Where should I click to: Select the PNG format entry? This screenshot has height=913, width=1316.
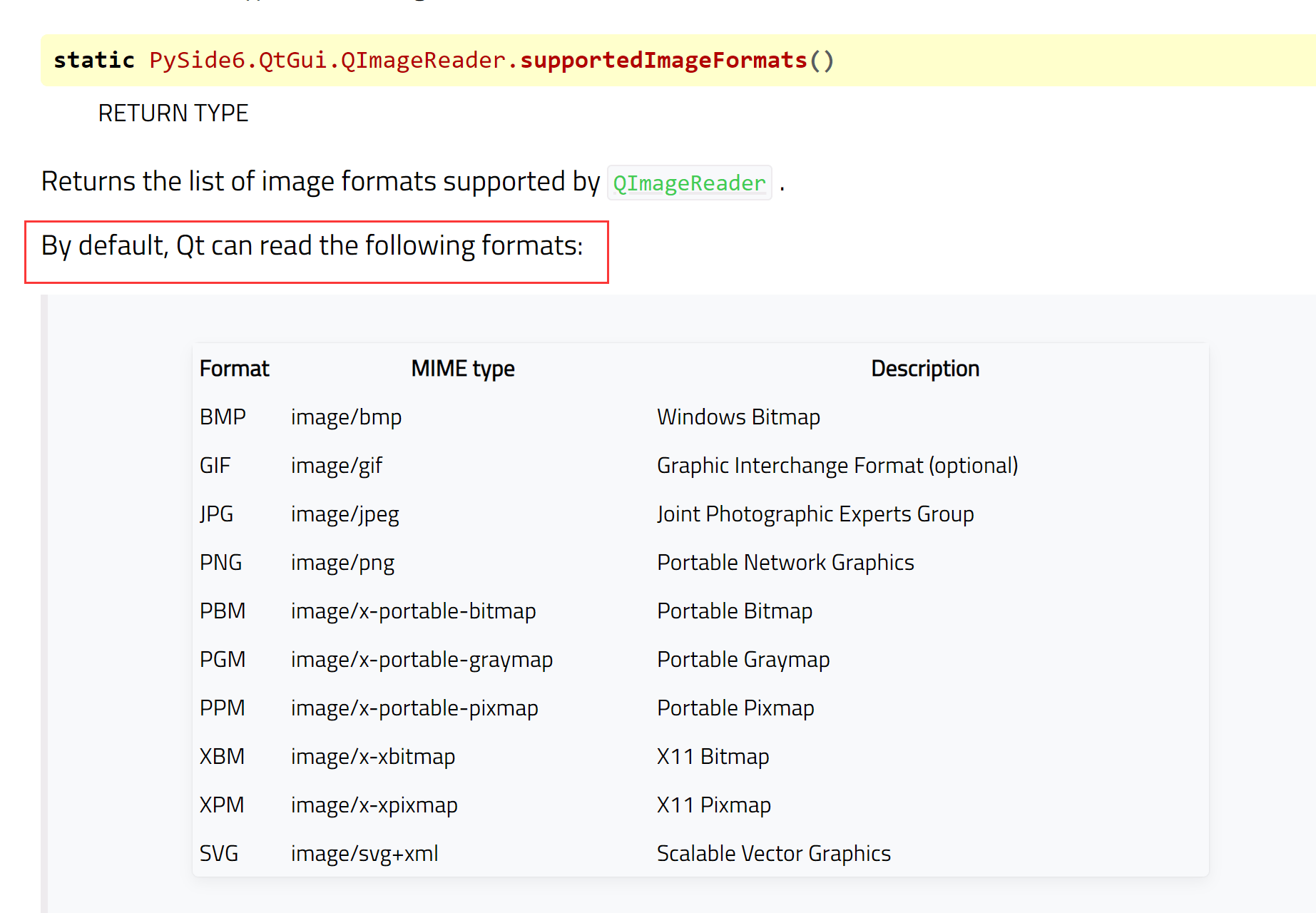[x=220, y=562]
